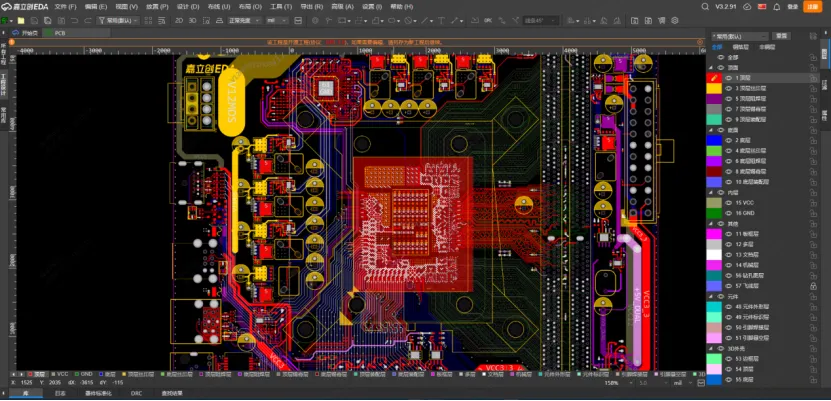Click the DRC check icon in toolbar
Screen dimensions: 831x401
[x=488, y=21]
